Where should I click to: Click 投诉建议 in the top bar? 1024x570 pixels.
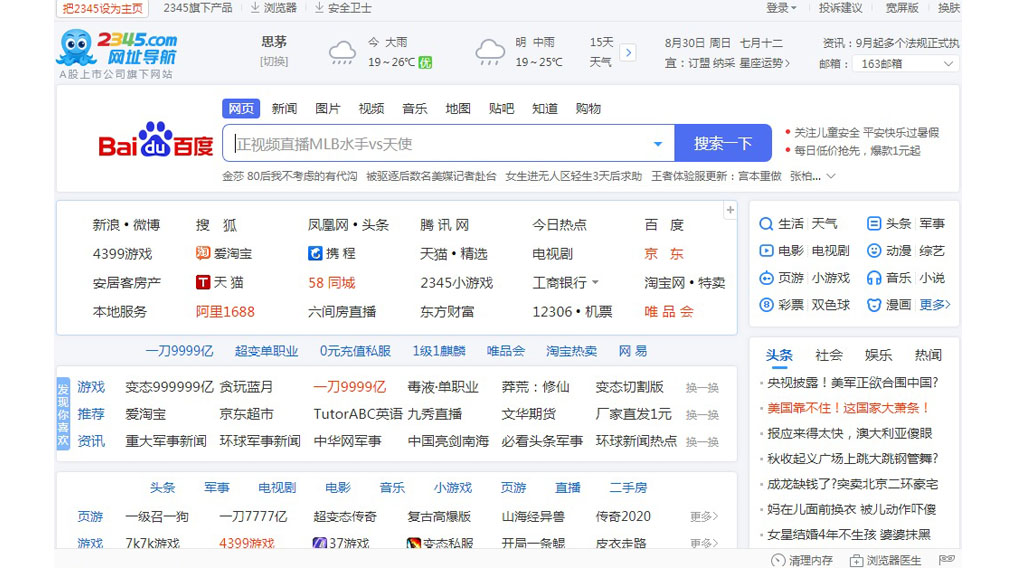tap(840, 8)
